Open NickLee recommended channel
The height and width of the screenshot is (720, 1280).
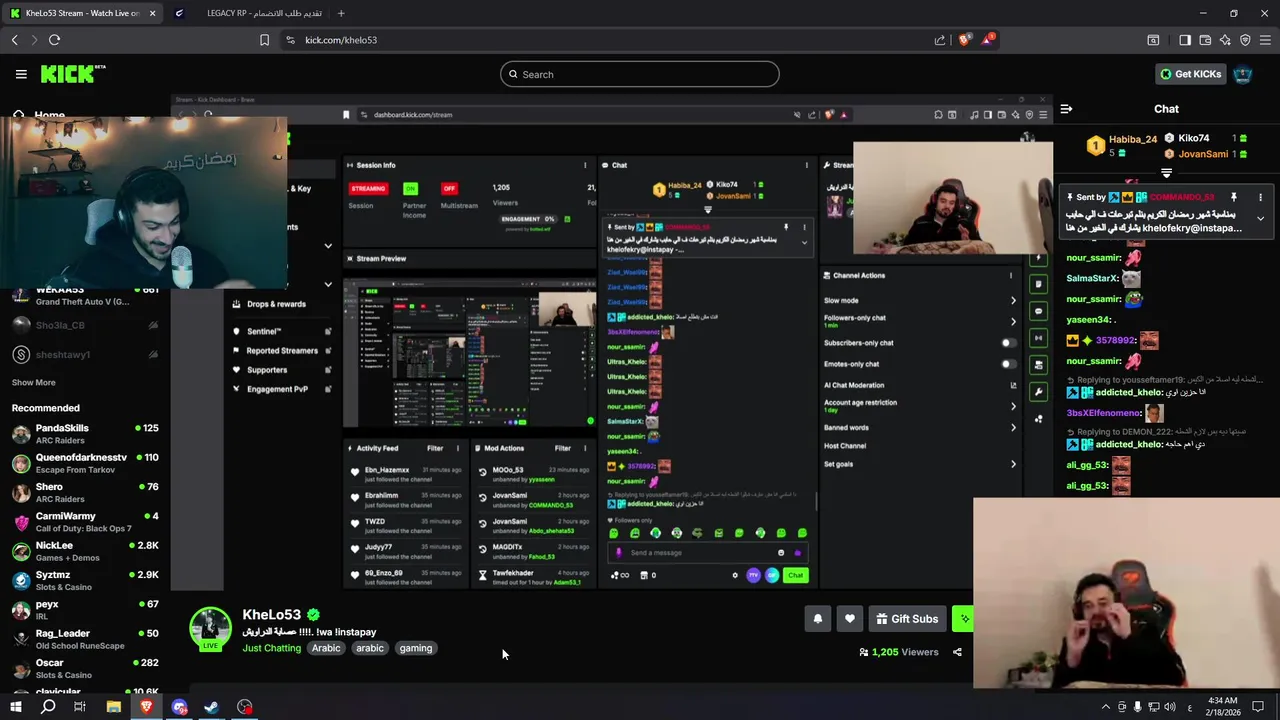85,551
